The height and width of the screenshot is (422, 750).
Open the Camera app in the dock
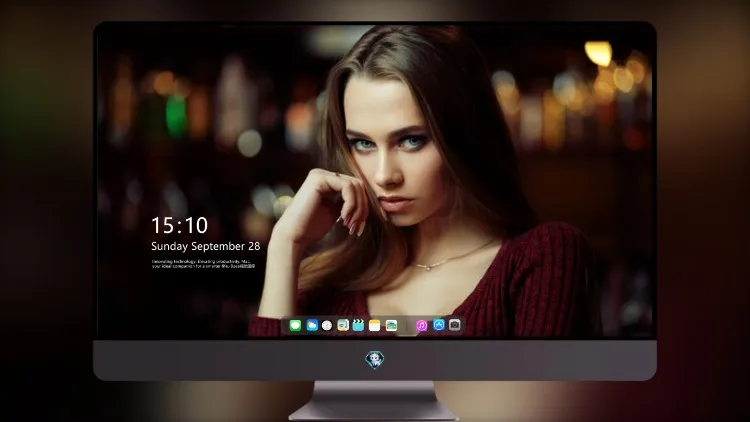coord(455,325)
